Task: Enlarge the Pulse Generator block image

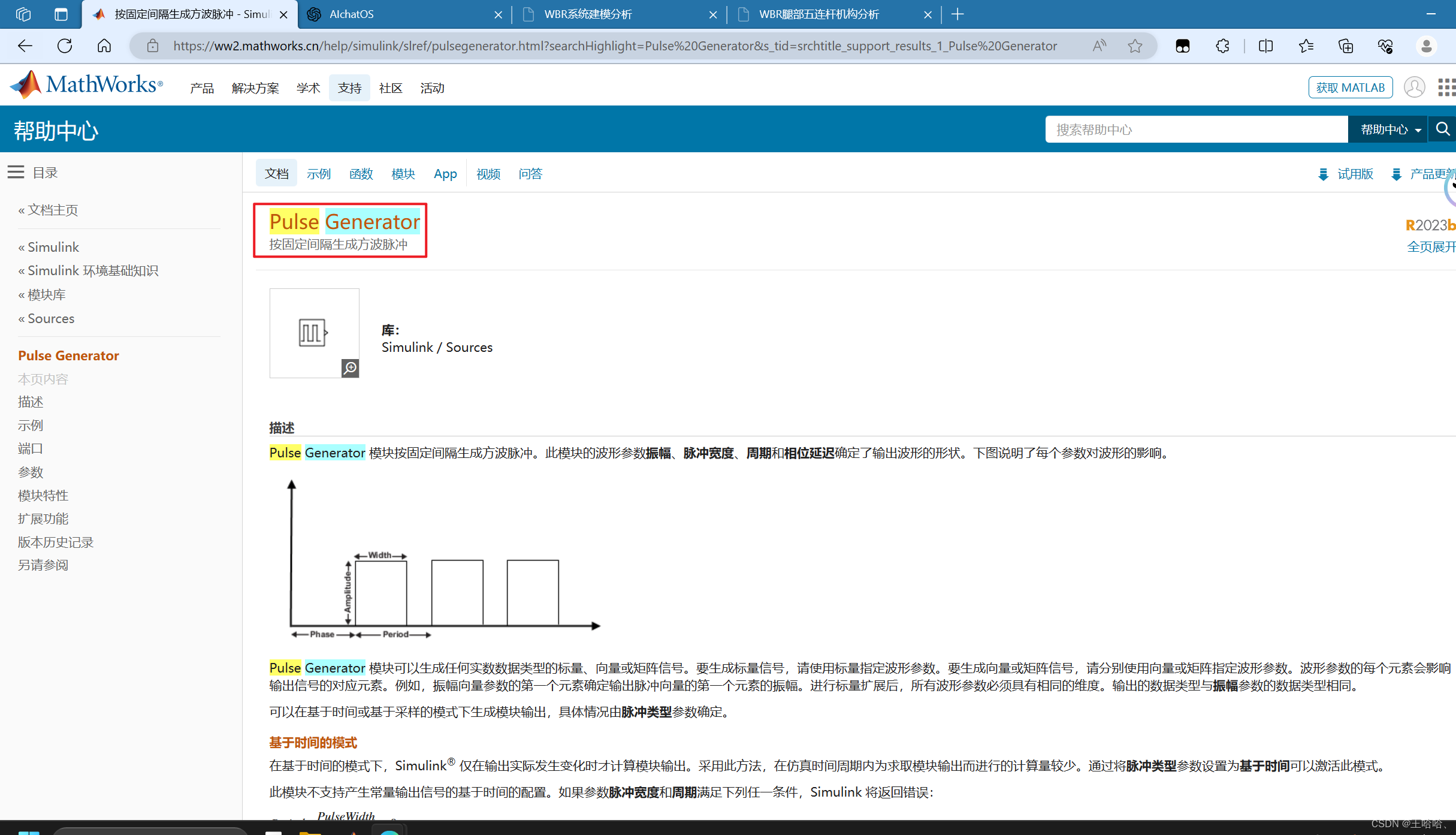Action: (350, 367)
